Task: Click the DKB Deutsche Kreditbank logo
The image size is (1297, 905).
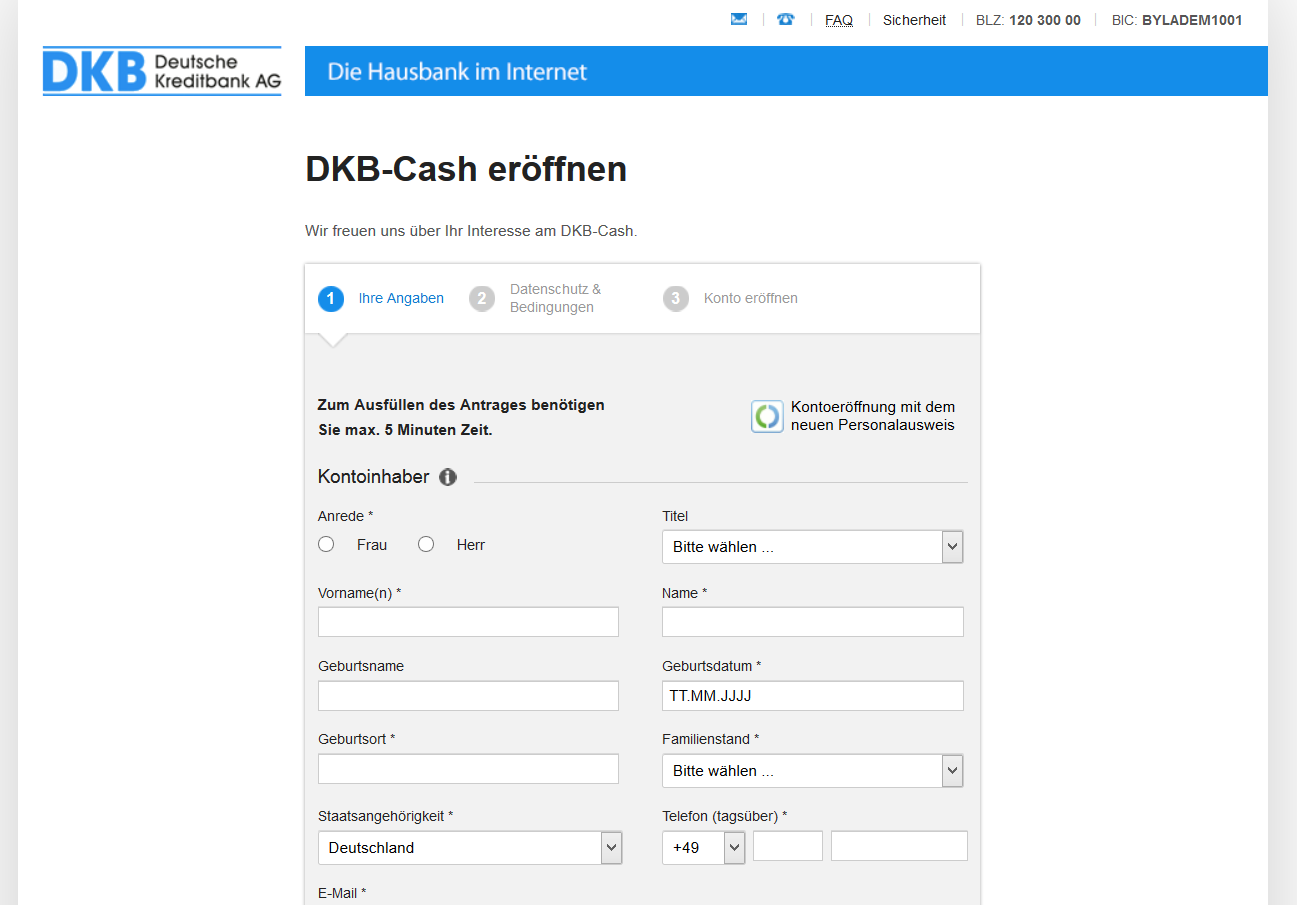Action: (162, 71)
